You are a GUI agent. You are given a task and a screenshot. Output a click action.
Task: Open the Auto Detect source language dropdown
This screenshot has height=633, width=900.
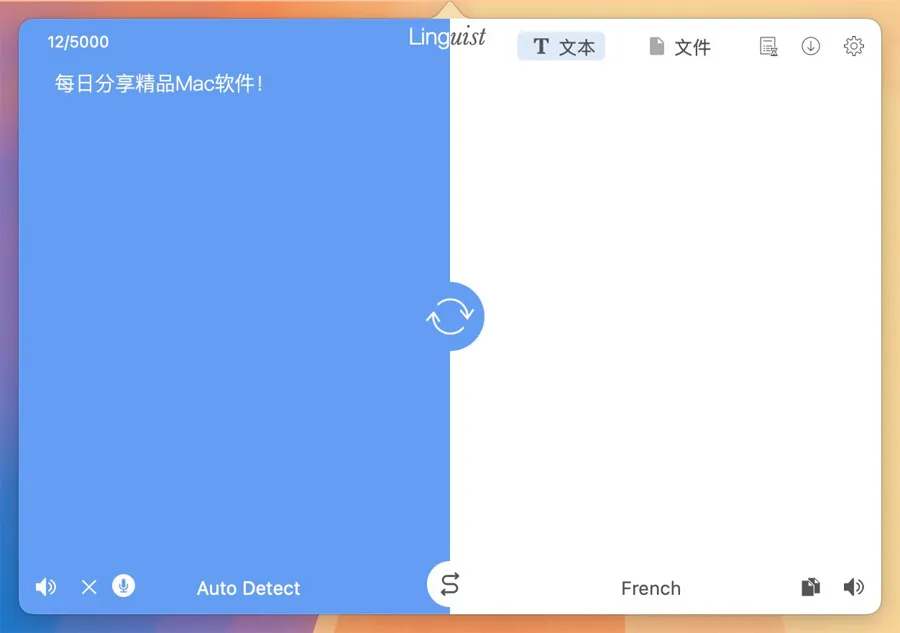coord(248,588)
